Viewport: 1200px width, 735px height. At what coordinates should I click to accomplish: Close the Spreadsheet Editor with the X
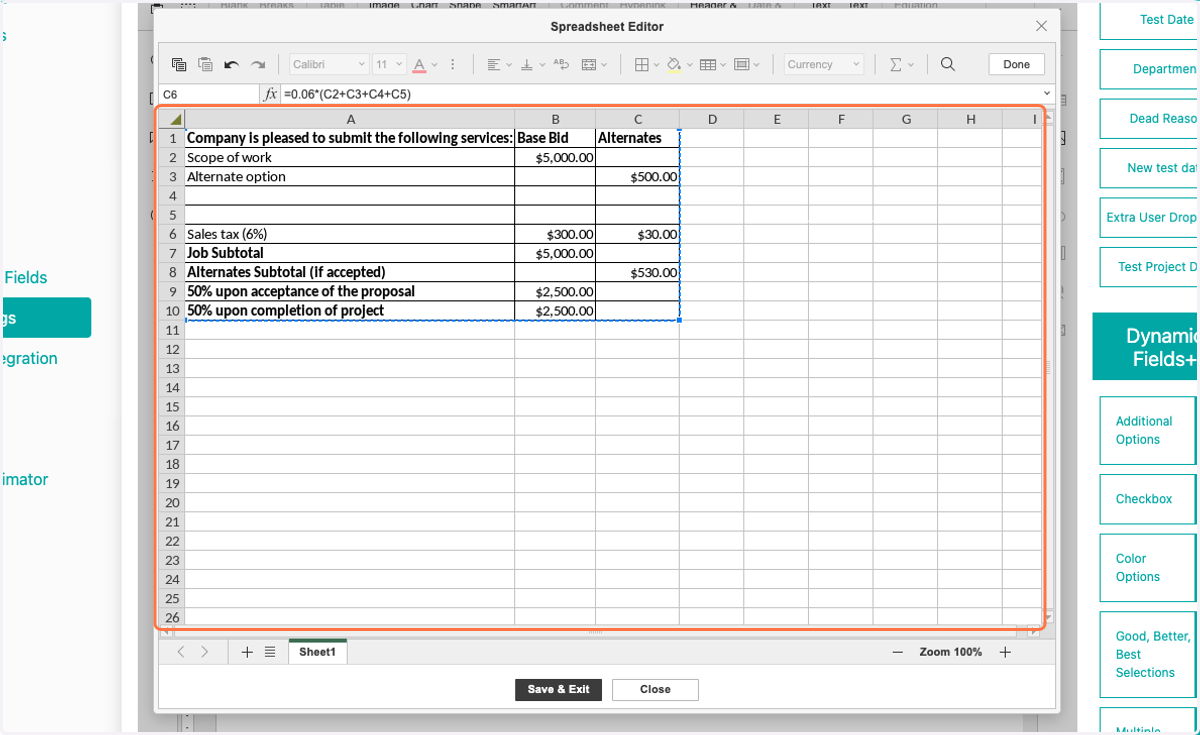(x=1041, y=26)
